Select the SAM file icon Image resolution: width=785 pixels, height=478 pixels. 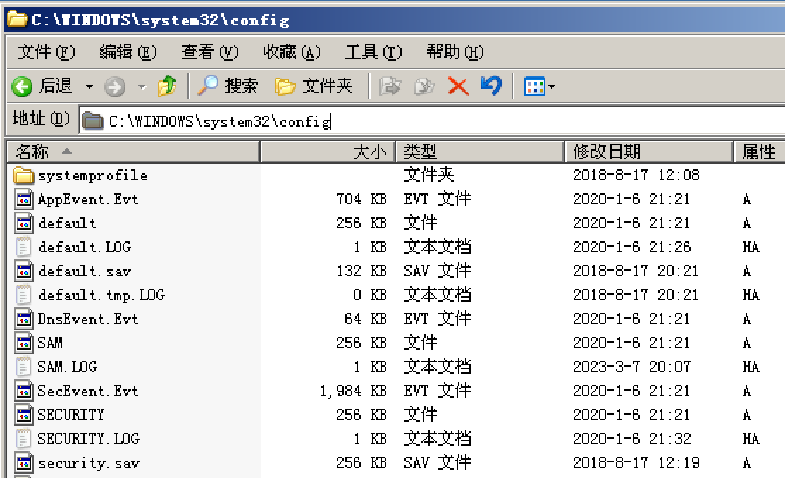pos(24,343)
